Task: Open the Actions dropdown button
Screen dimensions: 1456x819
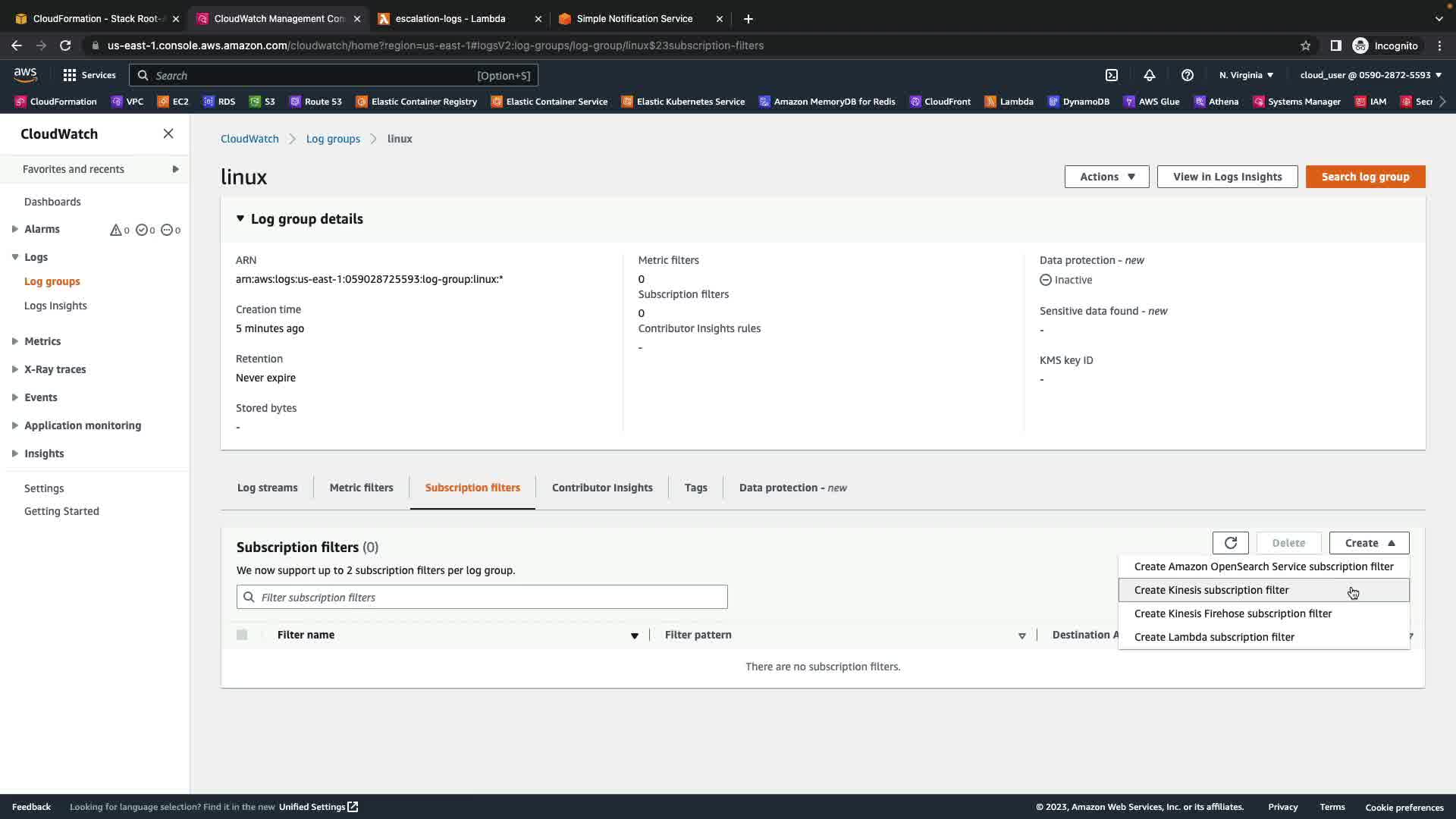Action: pos(1106,177)
